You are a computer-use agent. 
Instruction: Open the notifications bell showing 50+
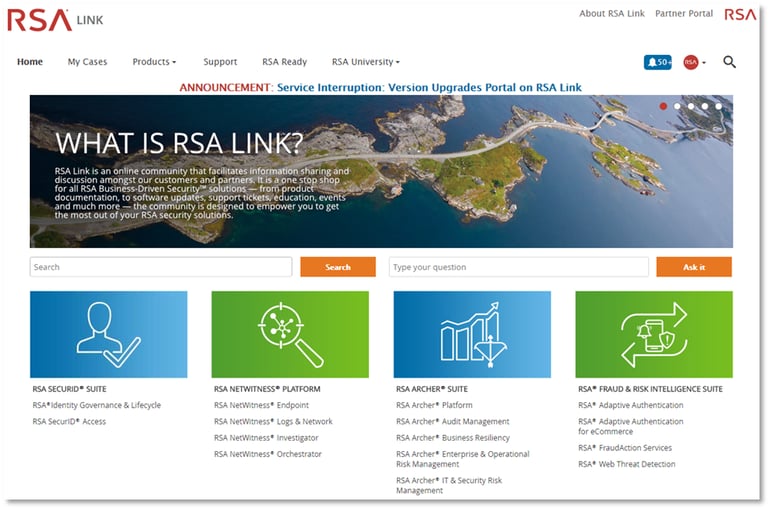click(x=657, y=62)
